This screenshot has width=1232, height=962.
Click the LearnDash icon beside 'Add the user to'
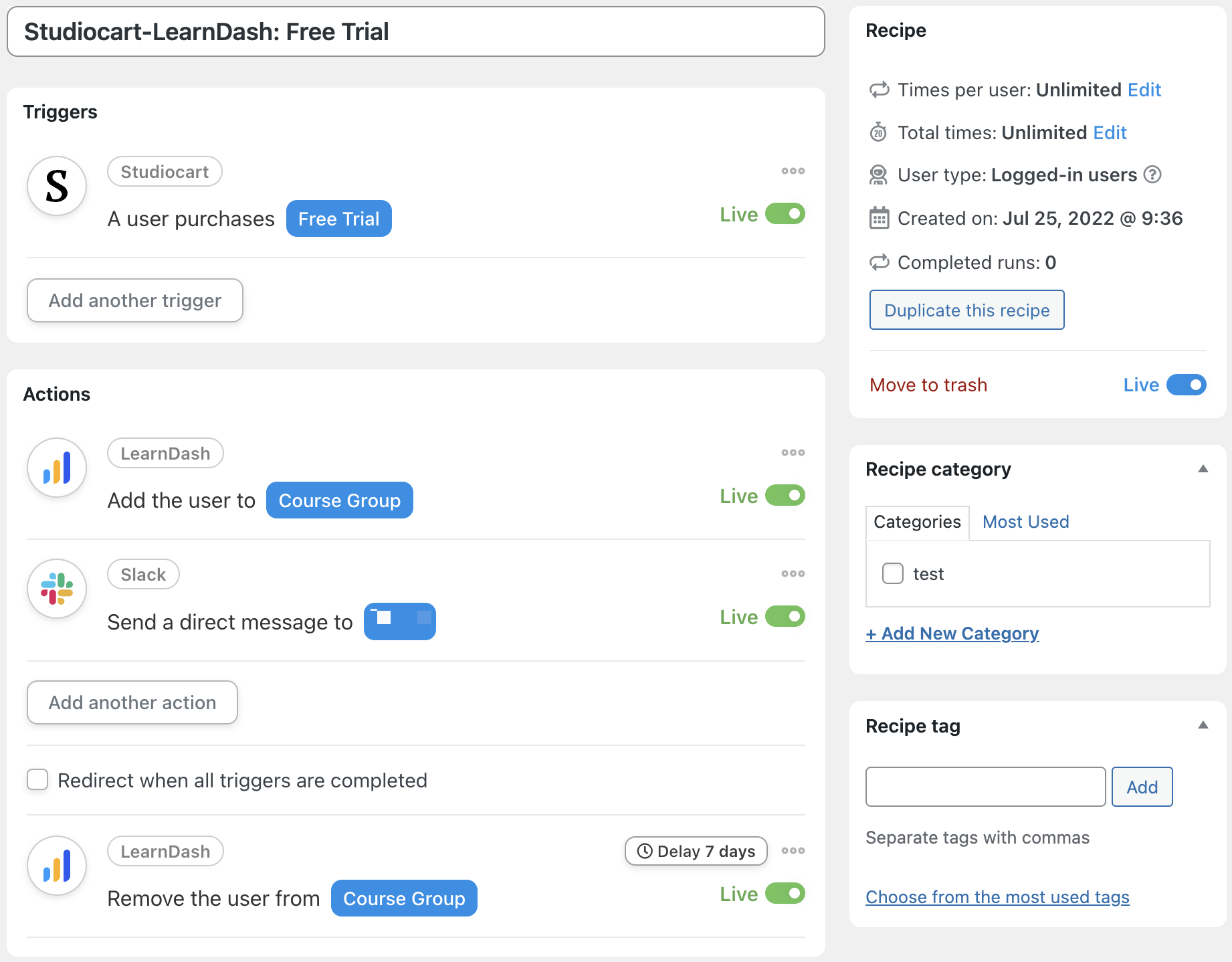point(57,468)
